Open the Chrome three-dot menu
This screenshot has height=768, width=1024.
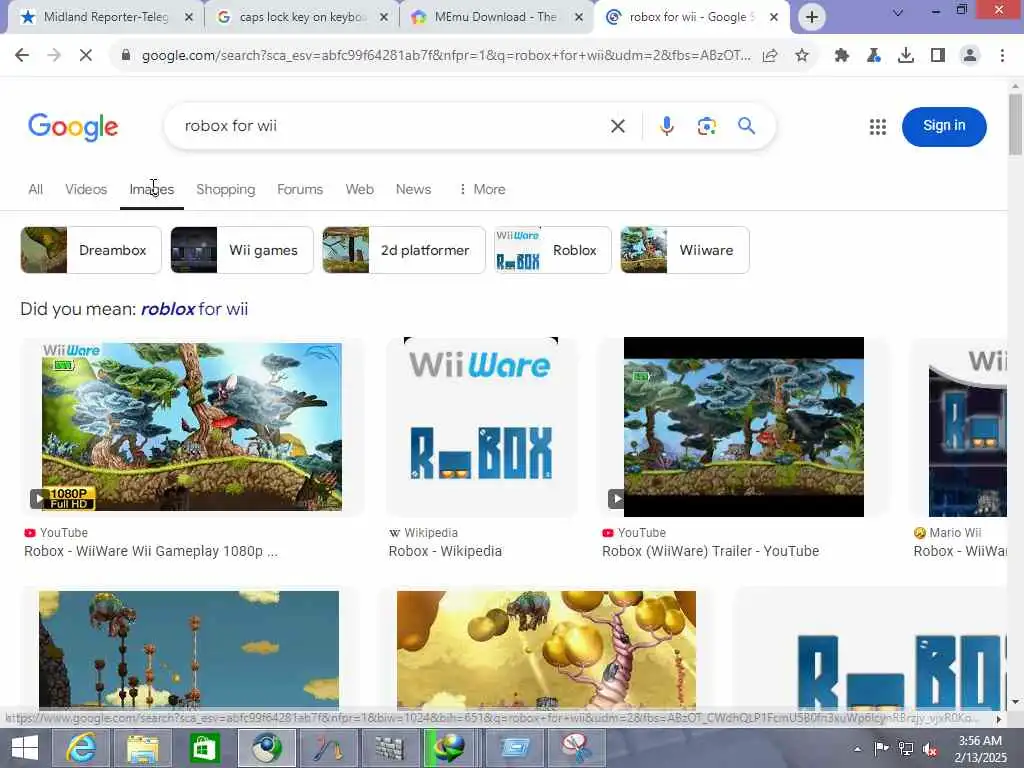tap(1002, 56)
